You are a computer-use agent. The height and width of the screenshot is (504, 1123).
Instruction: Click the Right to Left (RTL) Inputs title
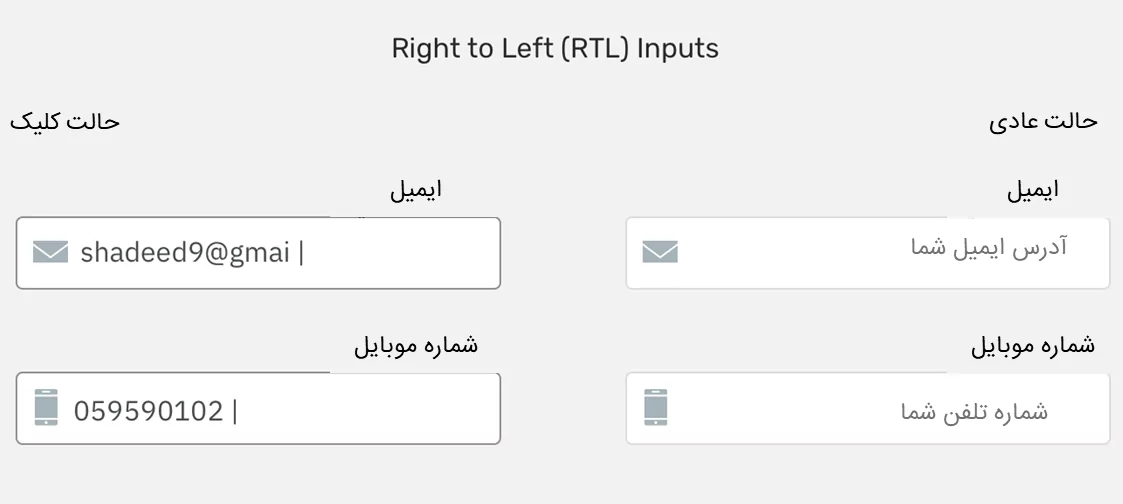[555, 48]
